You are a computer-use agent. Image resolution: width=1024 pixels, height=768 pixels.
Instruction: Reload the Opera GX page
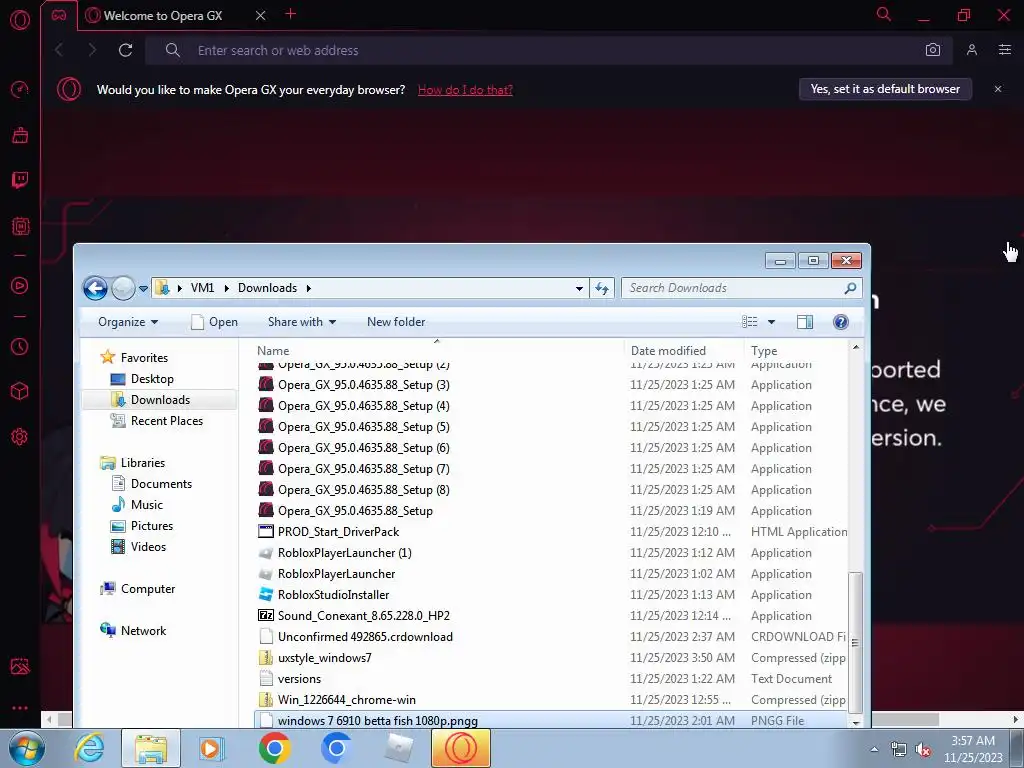tap(125, 50)
